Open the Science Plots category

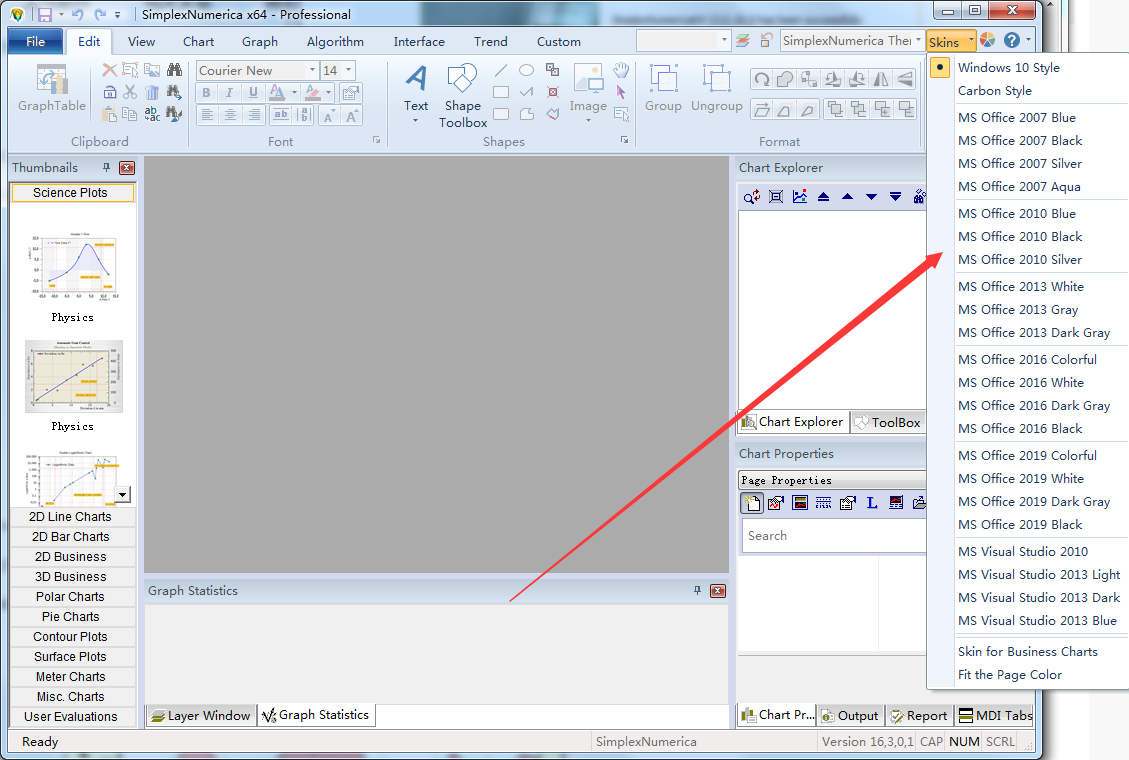point(71,193)
